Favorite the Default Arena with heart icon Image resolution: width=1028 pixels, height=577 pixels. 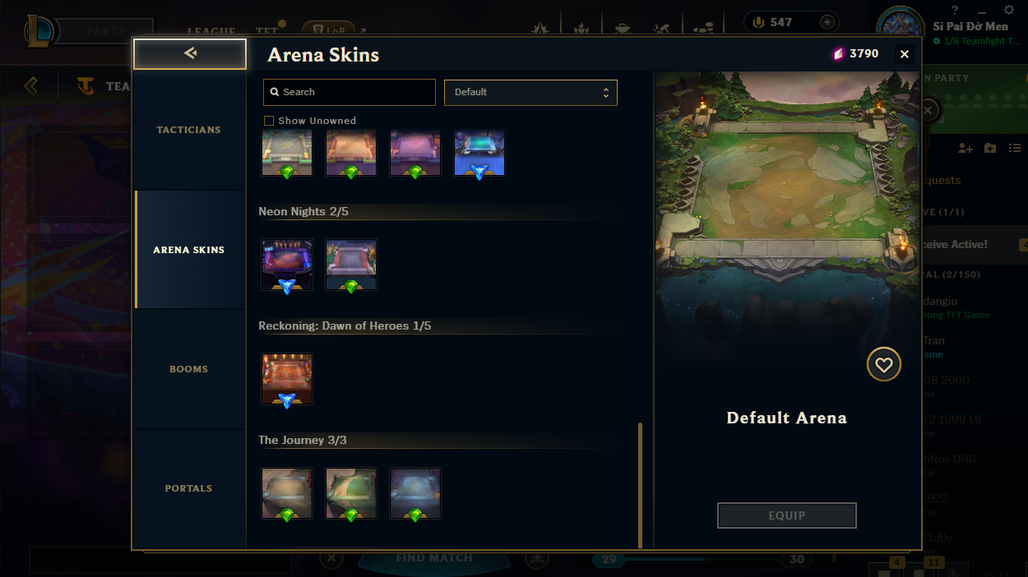pos(884,365)
